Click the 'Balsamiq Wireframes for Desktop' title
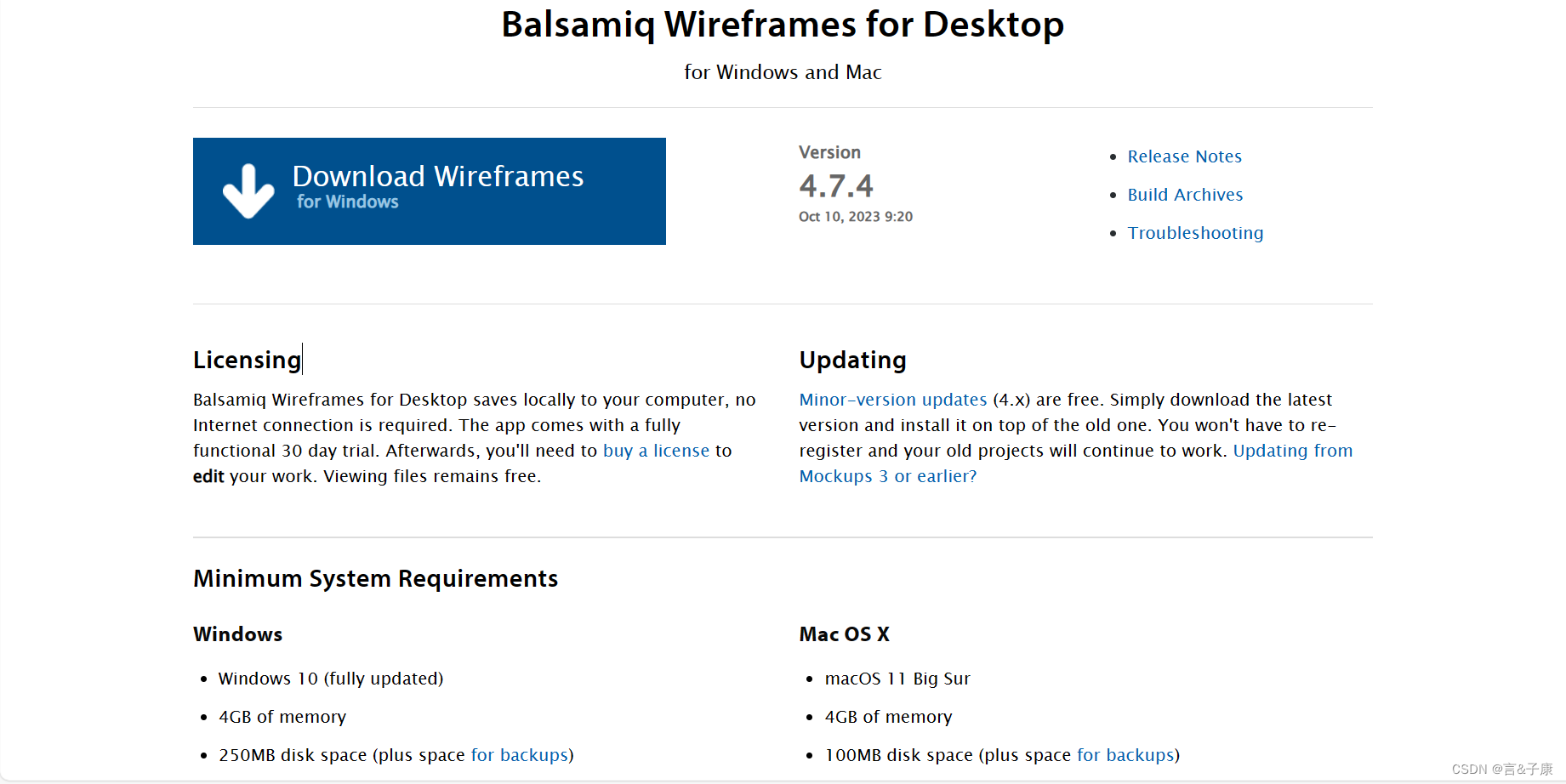 (783, 25)
